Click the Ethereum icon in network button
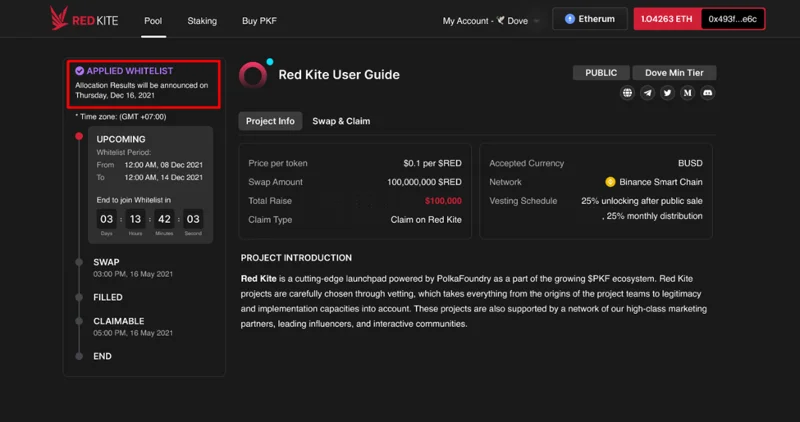The image size is (800, 422). [x=569, y=19]
